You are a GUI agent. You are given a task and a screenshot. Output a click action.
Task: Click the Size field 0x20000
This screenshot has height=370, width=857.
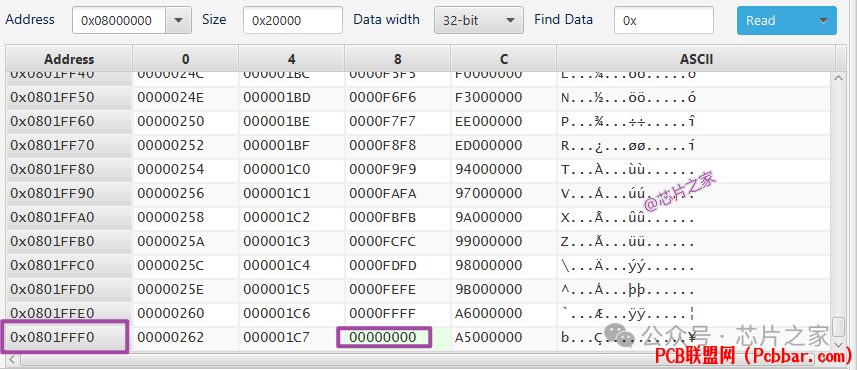tap(293, 20)
